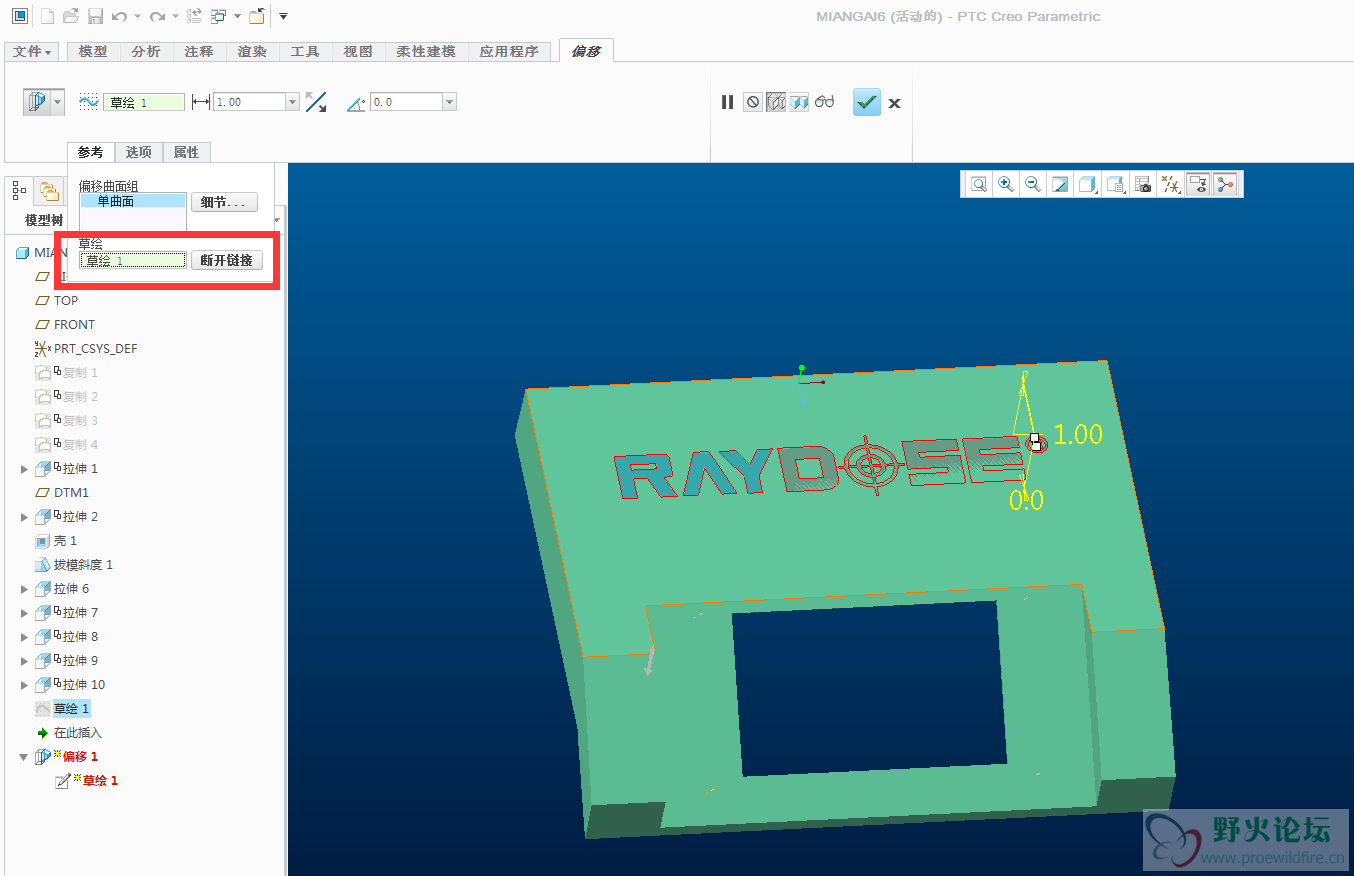Click the Open file folder icon
Image resolution: width=1354 pixels, height=876 pixels.
[x=71, y=16]
